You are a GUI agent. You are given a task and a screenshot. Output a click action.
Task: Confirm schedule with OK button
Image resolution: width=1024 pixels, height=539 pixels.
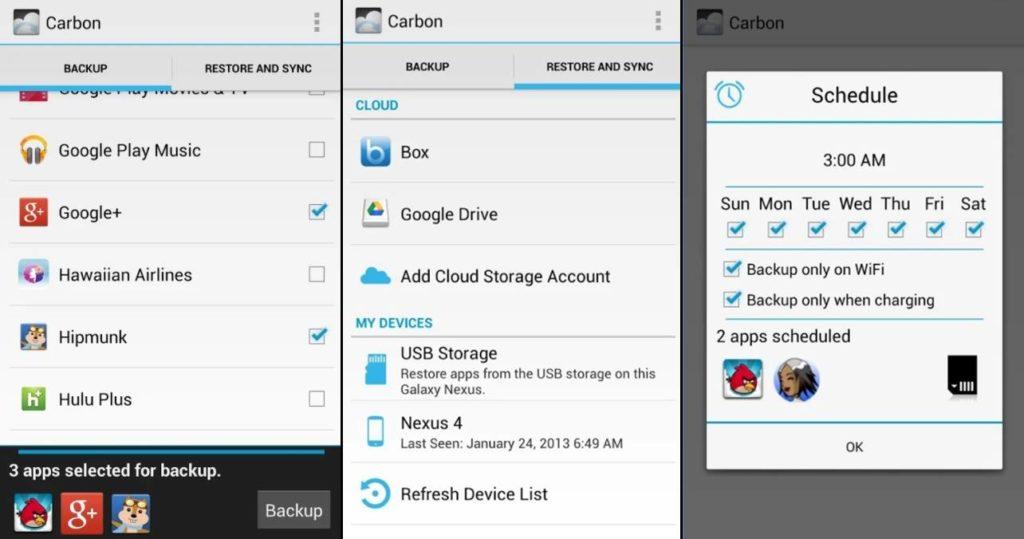854,447
